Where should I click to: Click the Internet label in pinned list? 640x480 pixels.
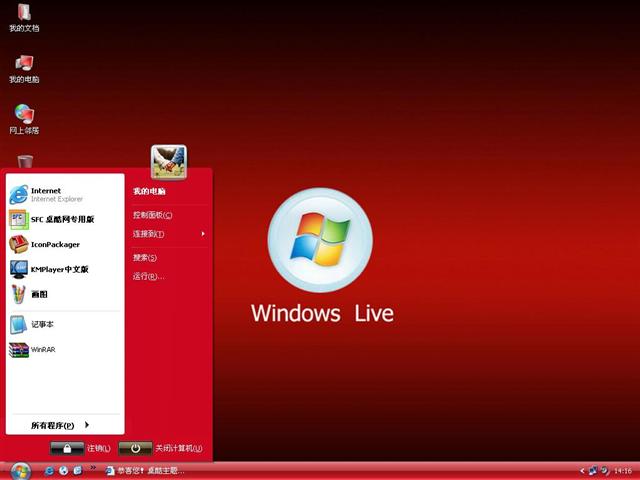(x=46, y=191)
